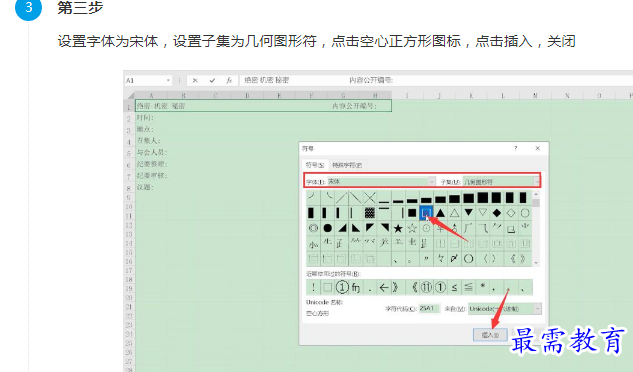Screen dimensions: 633x372
Task: Choose the black down-pointing triangle symbol
Action: [468, 213]
